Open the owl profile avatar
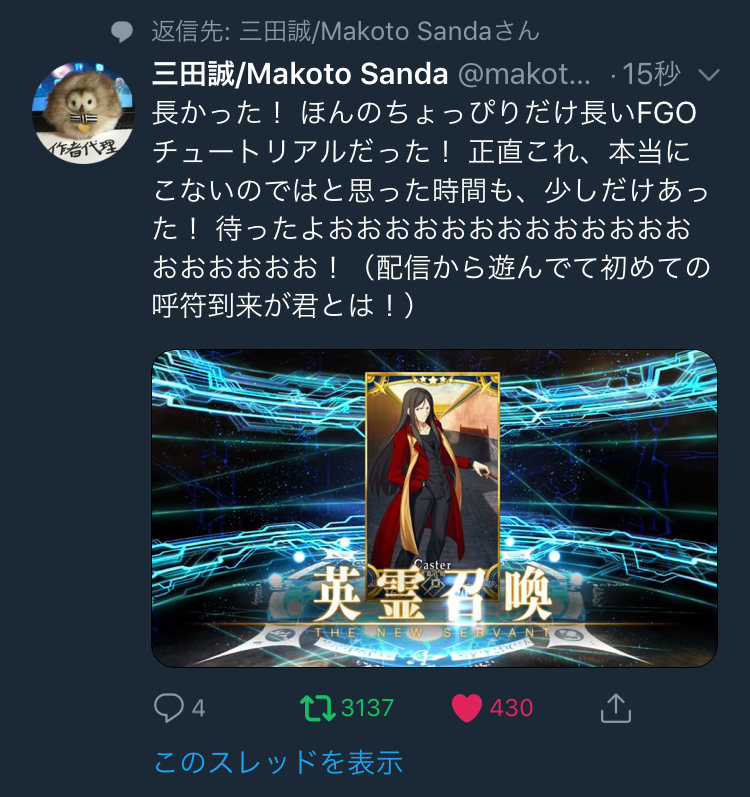750x797 pixels. (x=83, y=112)
